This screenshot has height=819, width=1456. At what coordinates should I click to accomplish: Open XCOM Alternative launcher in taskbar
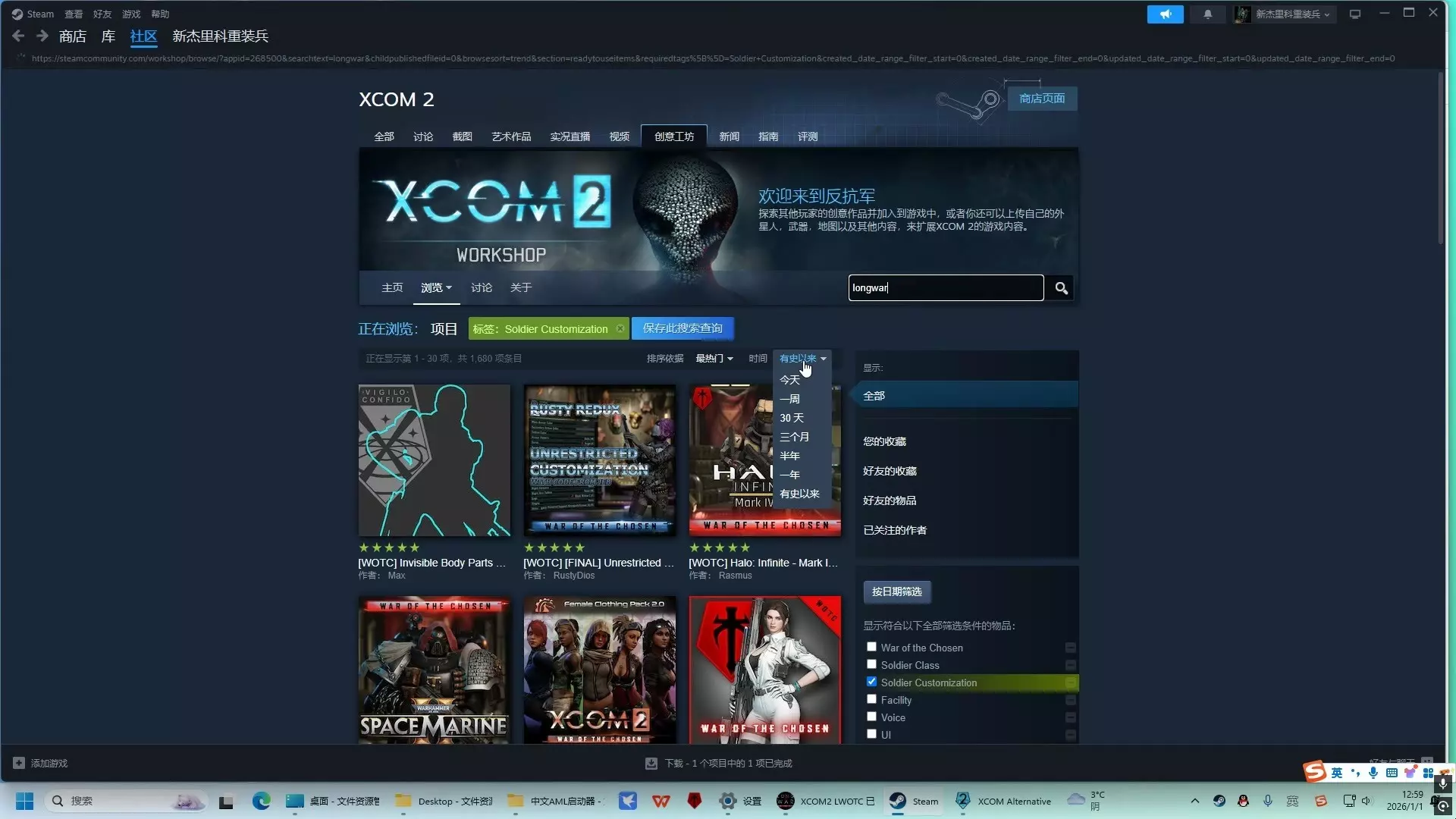point(1004,801)
